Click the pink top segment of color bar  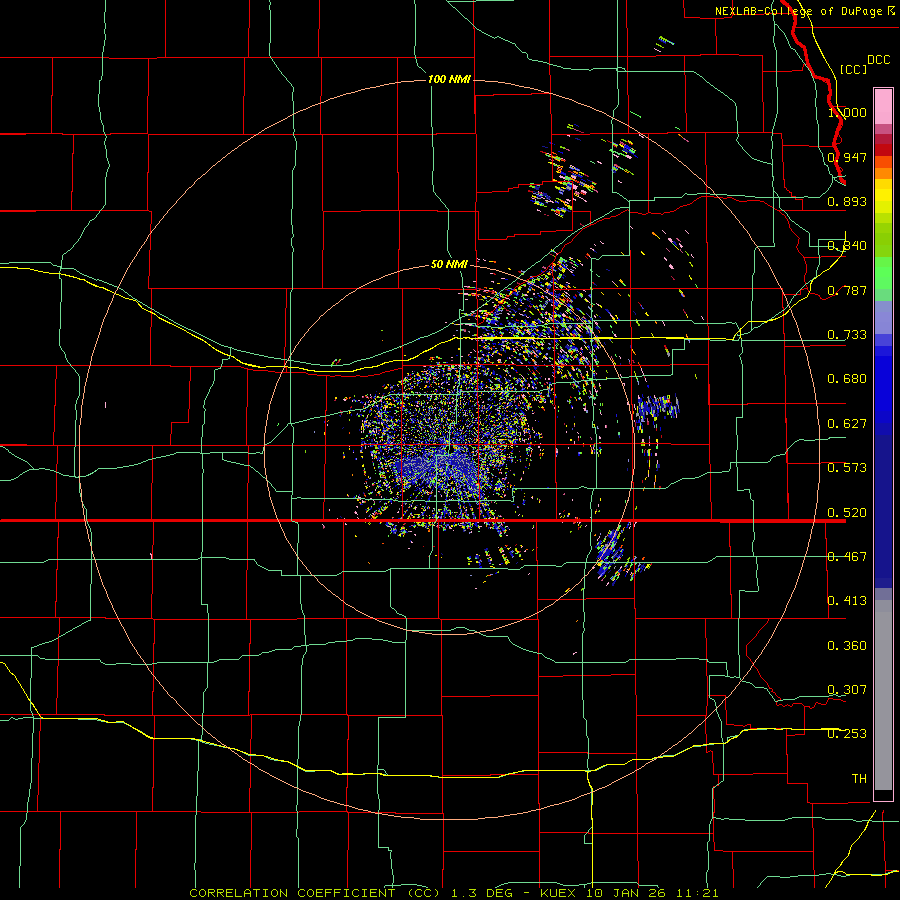(883, 107)
